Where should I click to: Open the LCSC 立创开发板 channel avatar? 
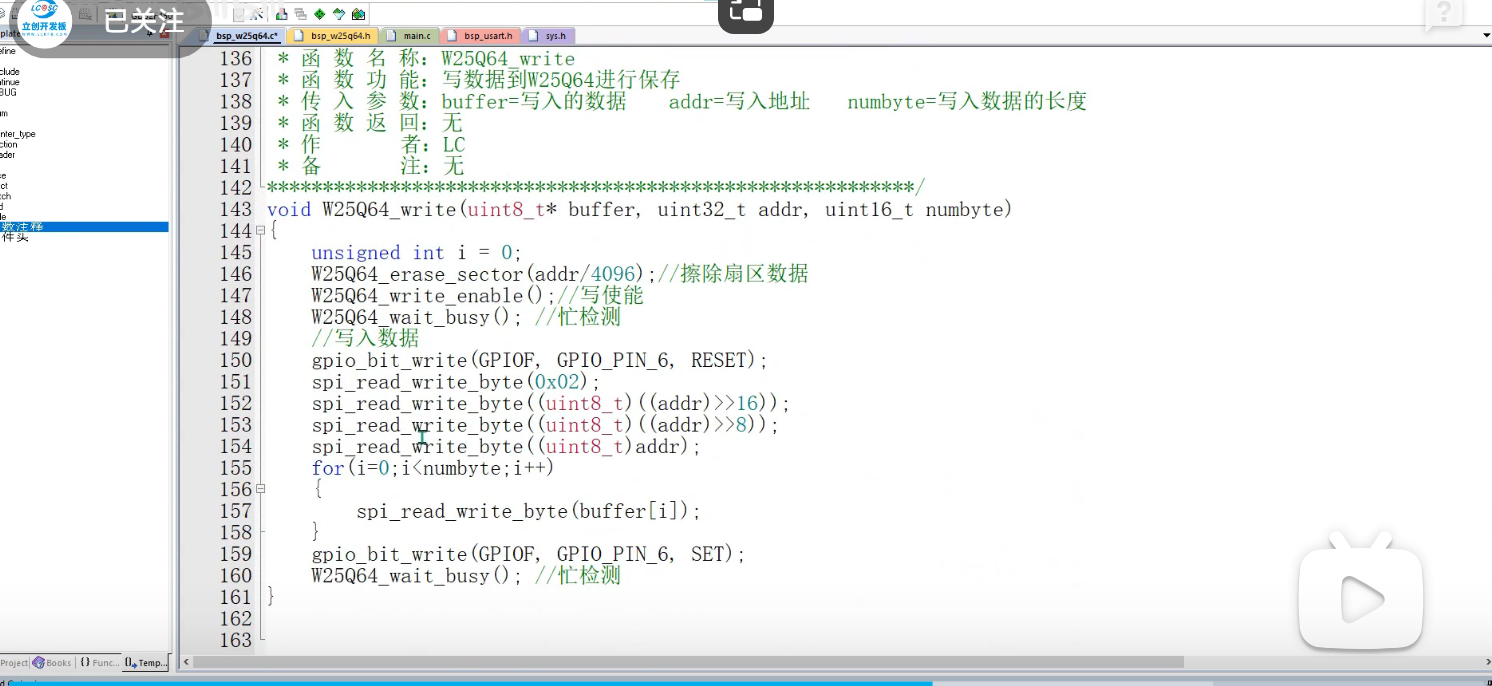44,22
